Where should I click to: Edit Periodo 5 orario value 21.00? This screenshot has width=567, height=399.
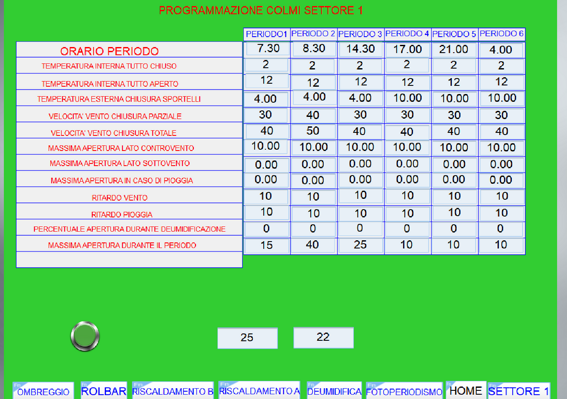click(455, 49)
